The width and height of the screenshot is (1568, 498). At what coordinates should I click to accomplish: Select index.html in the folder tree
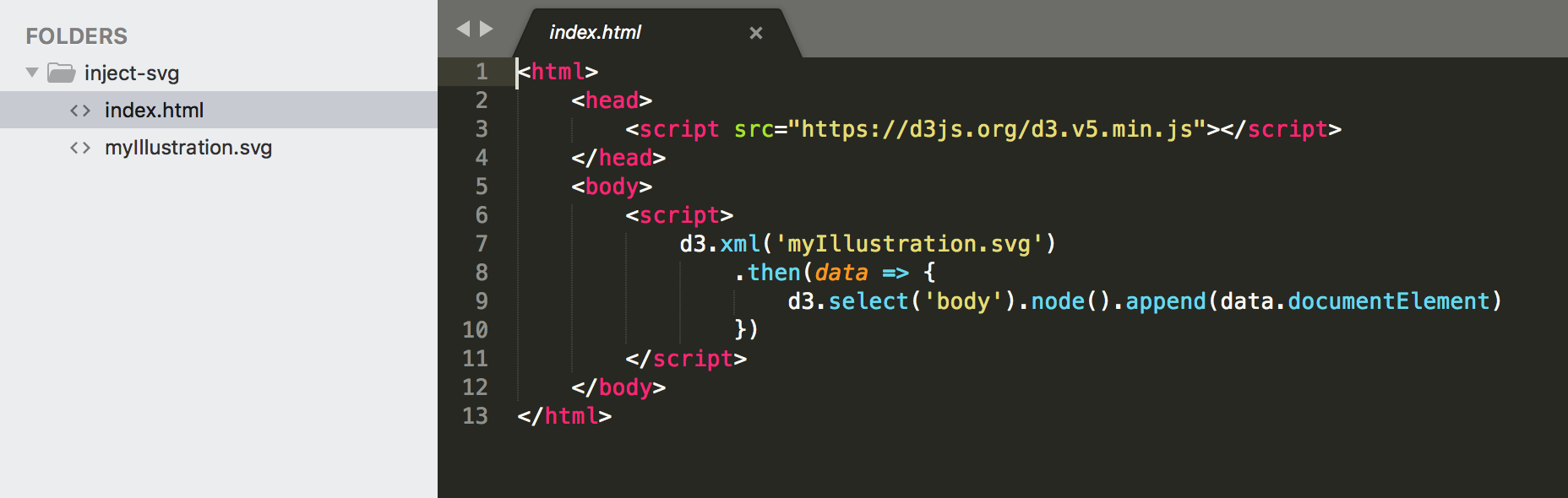[x=154, y=111]
